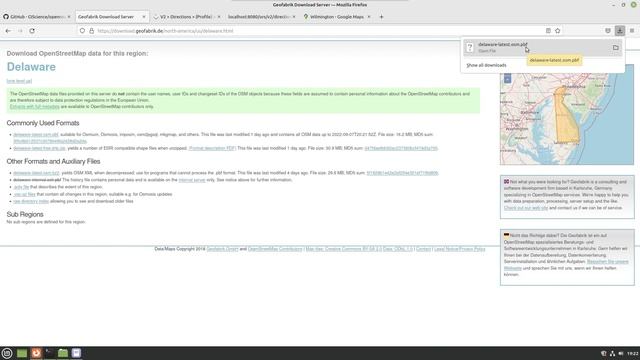Click the Delaware page heading

coord(31,67)
